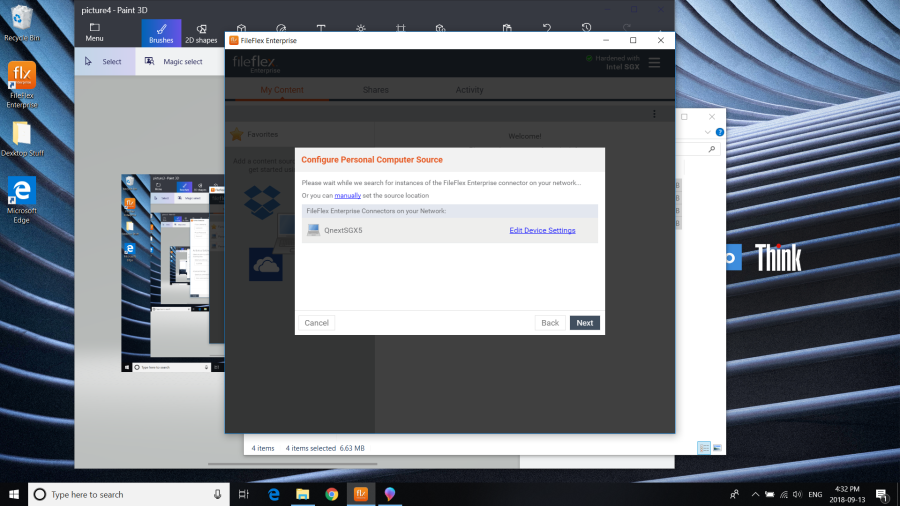900x506 pixels.
Task: Click the QnextSGX5 computer icon
Action: tap(313, 230)
